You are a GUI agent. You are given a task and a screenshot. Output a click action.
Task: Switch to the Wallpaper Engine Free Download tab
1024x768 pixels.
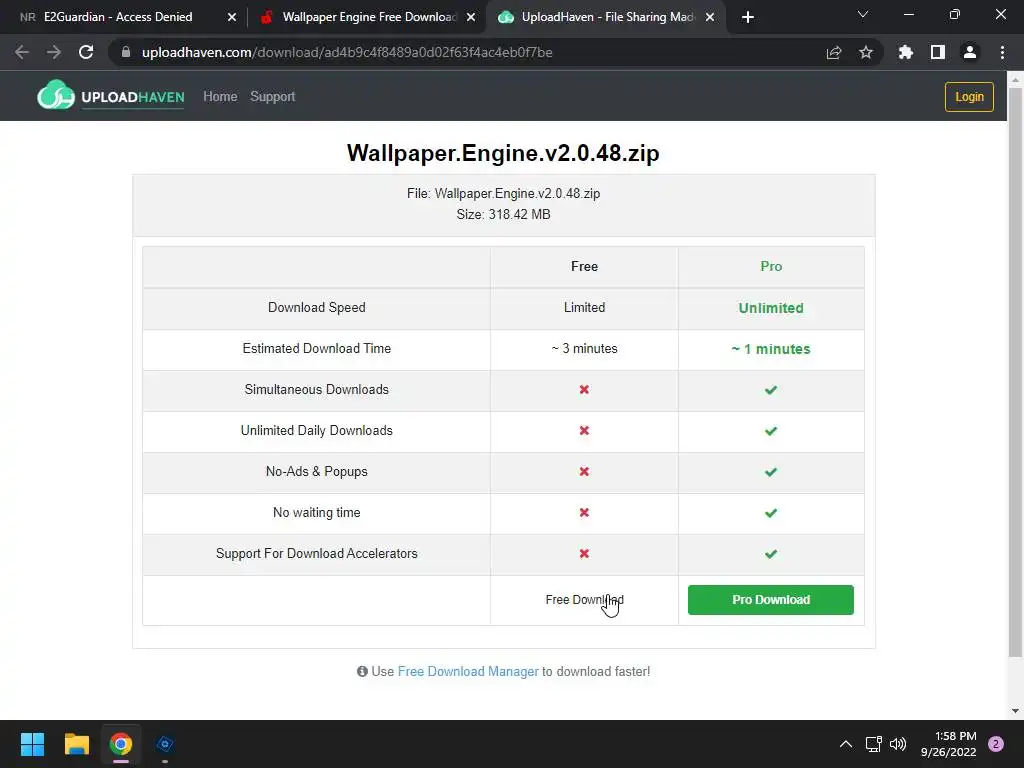(369, 17)
